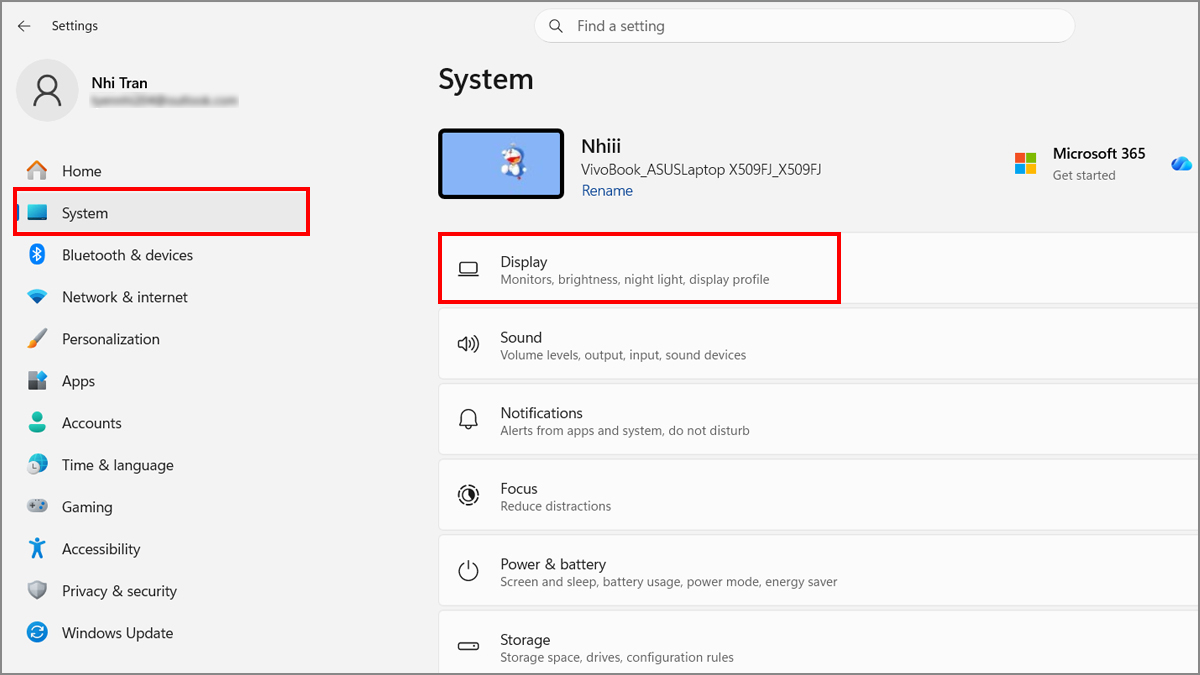The height and width of the screenshot is (675, 1200).
Task: Open Accessibility settings in sidebar
Action: [x=162, y=549]
